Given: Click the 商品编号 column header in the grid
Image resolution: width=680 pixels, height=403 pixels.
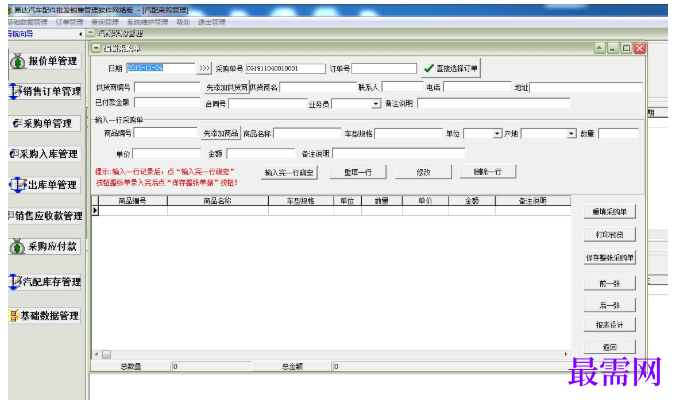Looking at the screenshot, I should pos(133,201).
